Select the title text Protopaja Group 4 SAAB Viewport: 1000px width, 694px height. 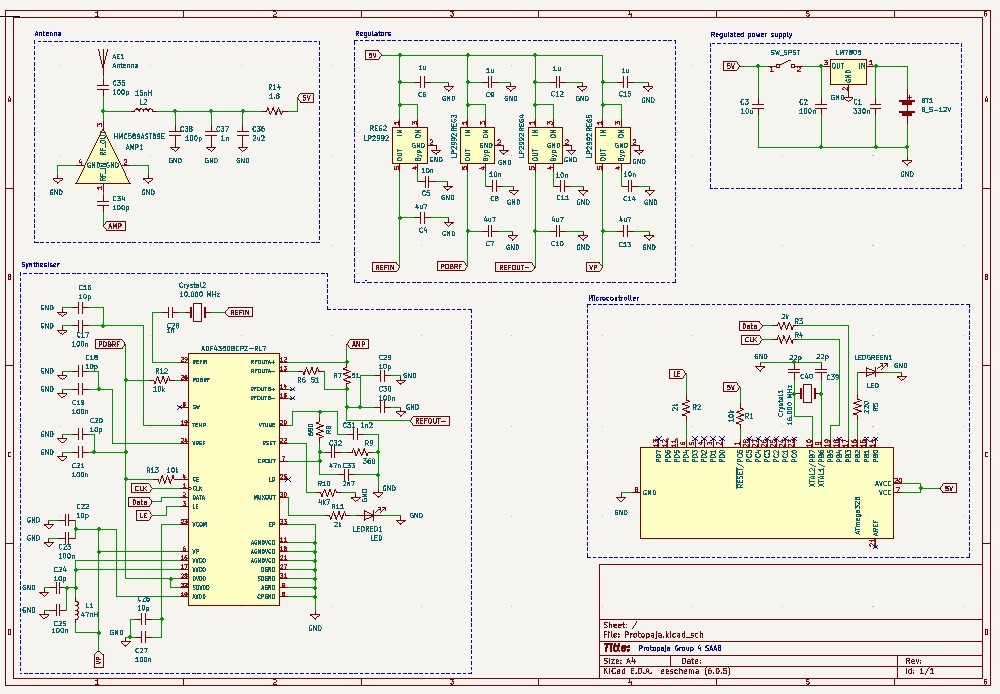[679, 648]
